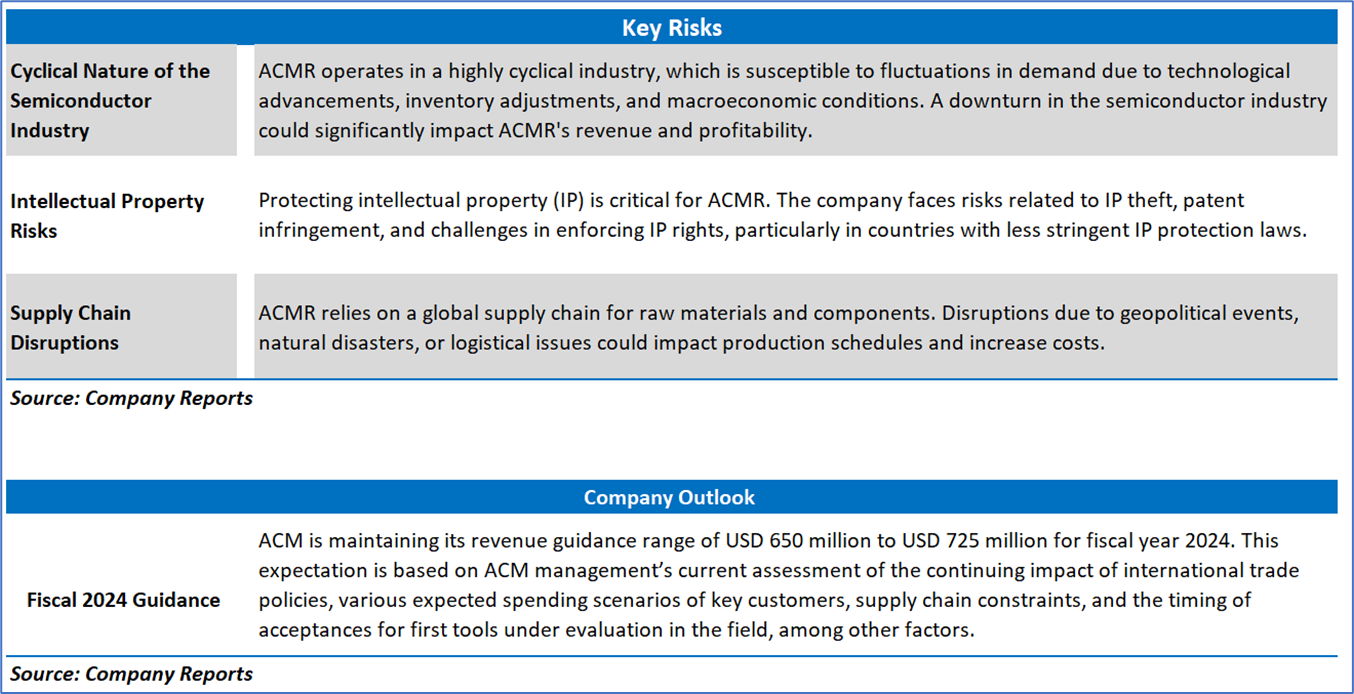The width and height of the screenshot is (1354, 694).
Task: Click "revenue and profitability" in cyclical risk text
Action: click(x=699, y=131)
